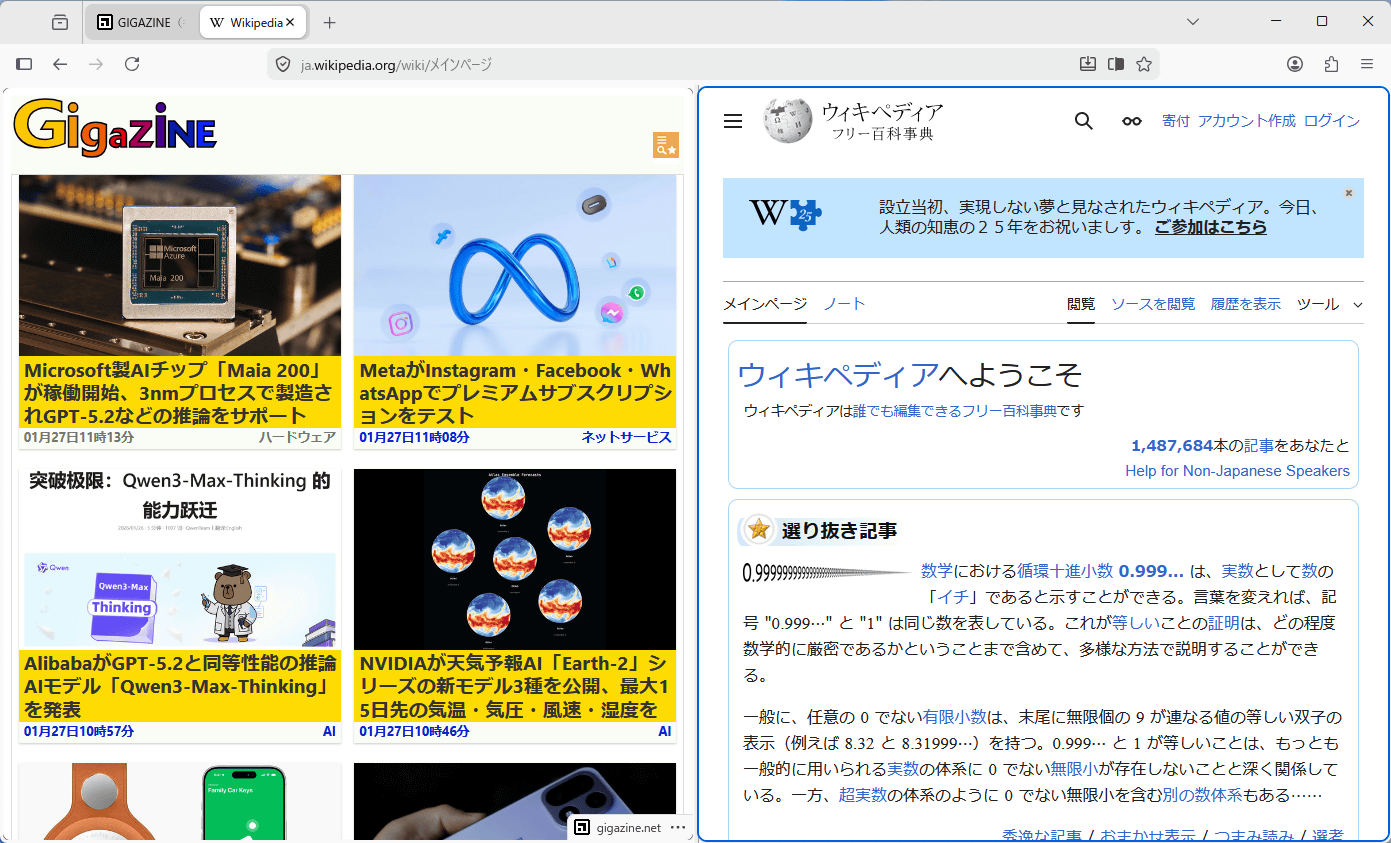This screenshot has height=843, width=1391.
Task: Click the Gigazine search menu icon
Action: [x=665, y=145]
